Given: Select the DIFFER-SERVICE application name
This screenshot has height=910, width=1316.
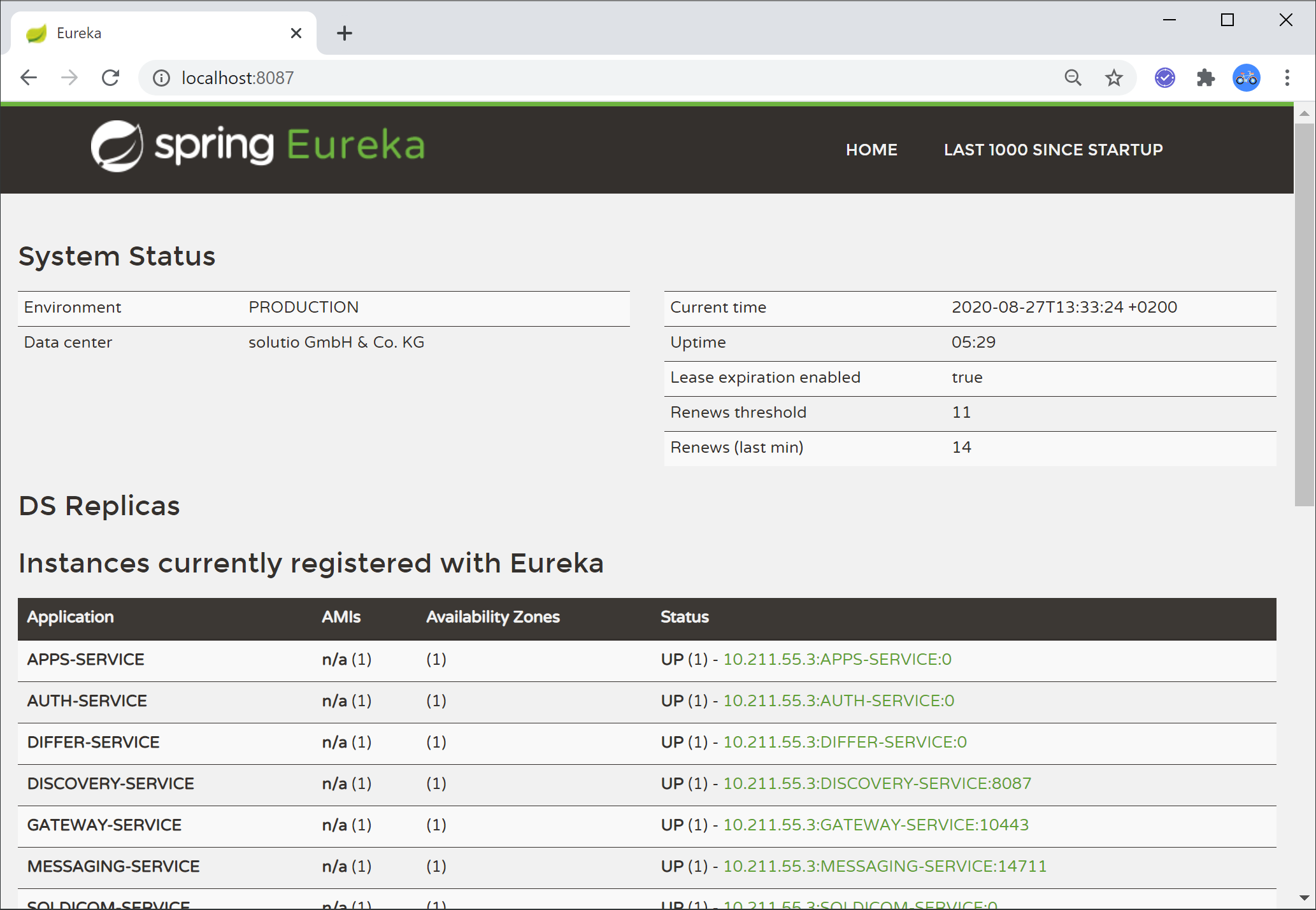Looking at the screenshot, I should coord(93,742).
